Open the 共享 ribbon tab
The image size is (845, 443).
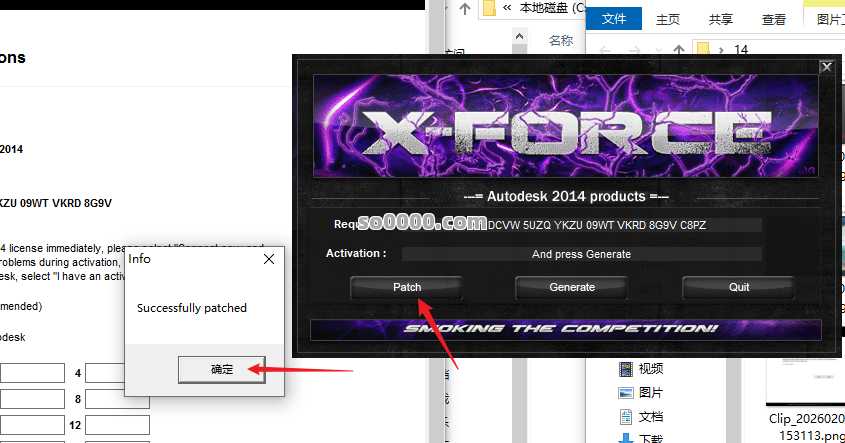pyautogui.click(x=720, y=19)
